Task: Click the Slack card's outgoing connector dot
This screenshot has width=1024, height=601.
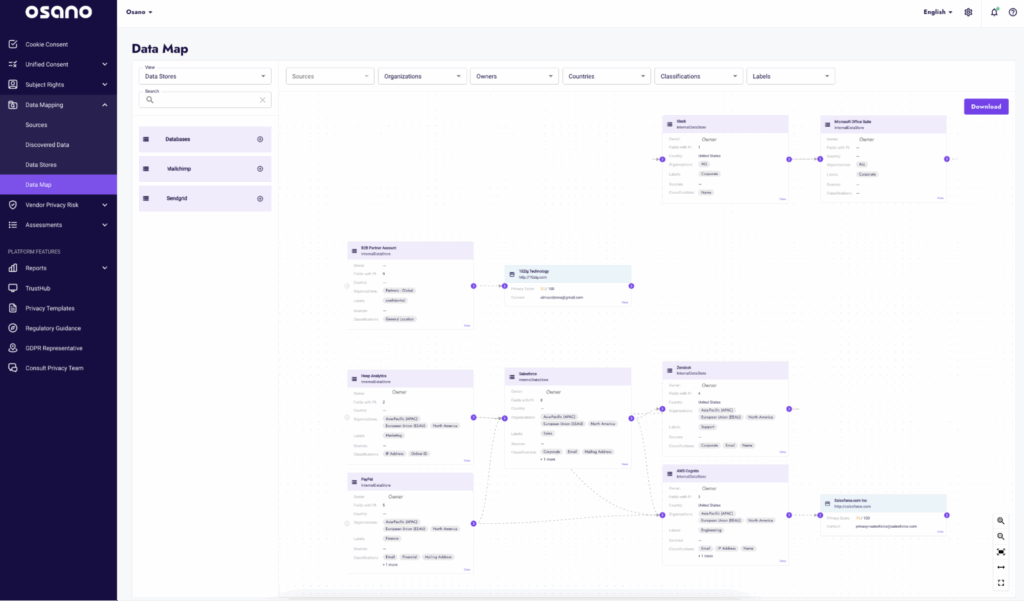Action: point(789,159)
